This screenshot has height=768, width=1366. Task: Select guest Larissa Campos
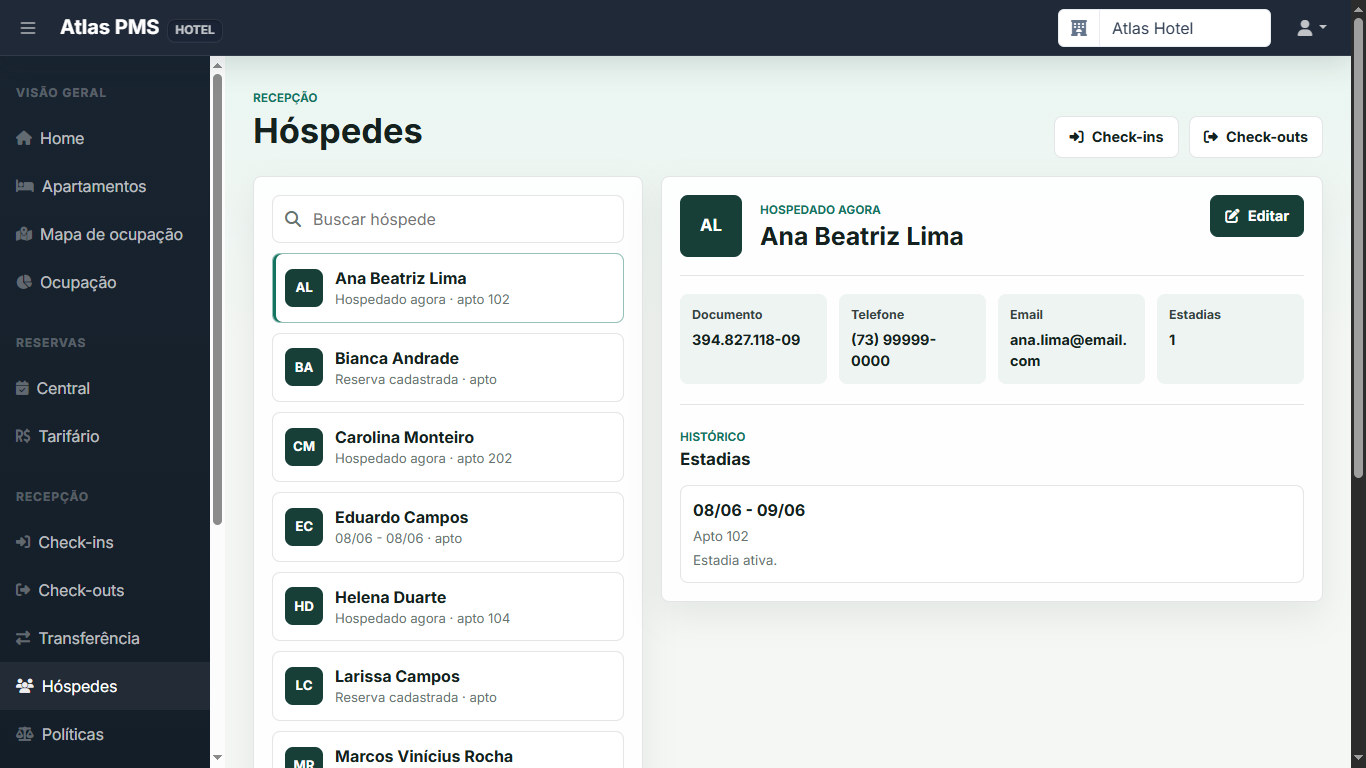pyautogui.click(x=448, y=686)
